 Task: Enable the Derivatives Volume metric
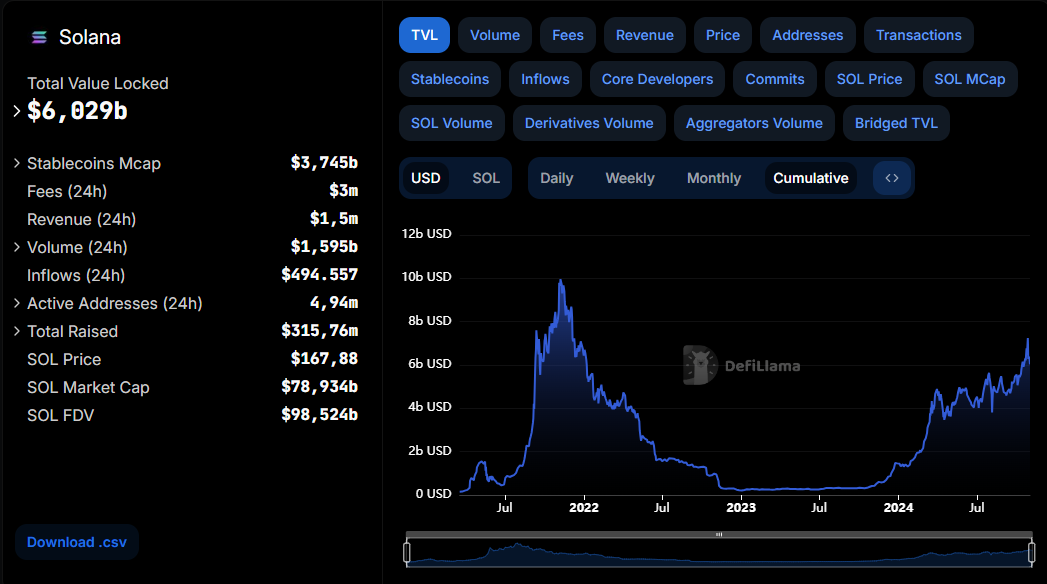coord(589,123)
